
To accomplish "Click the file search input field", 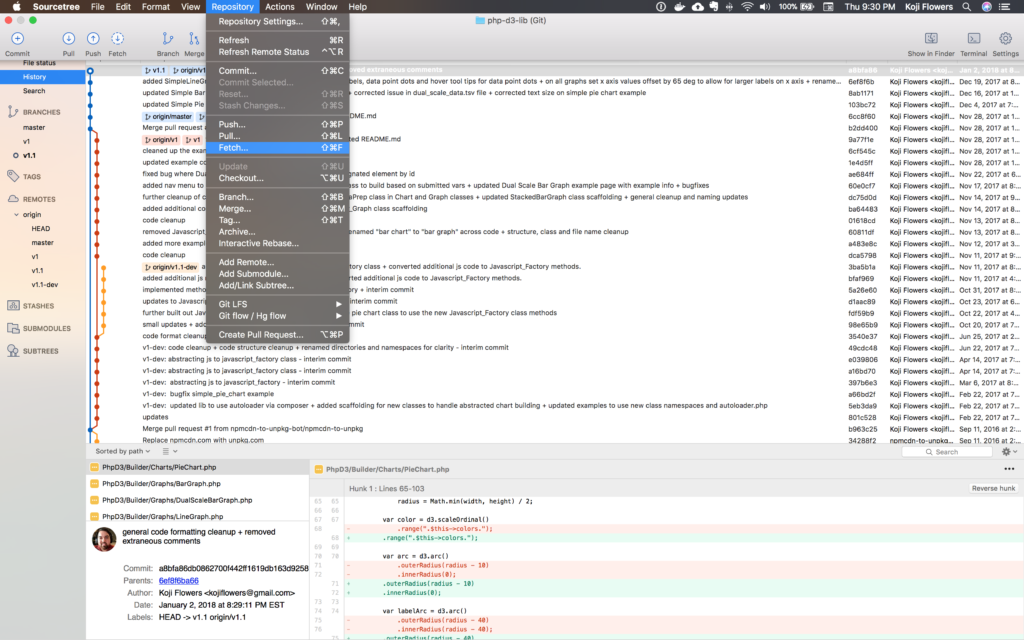I will (x=948, y=452).
